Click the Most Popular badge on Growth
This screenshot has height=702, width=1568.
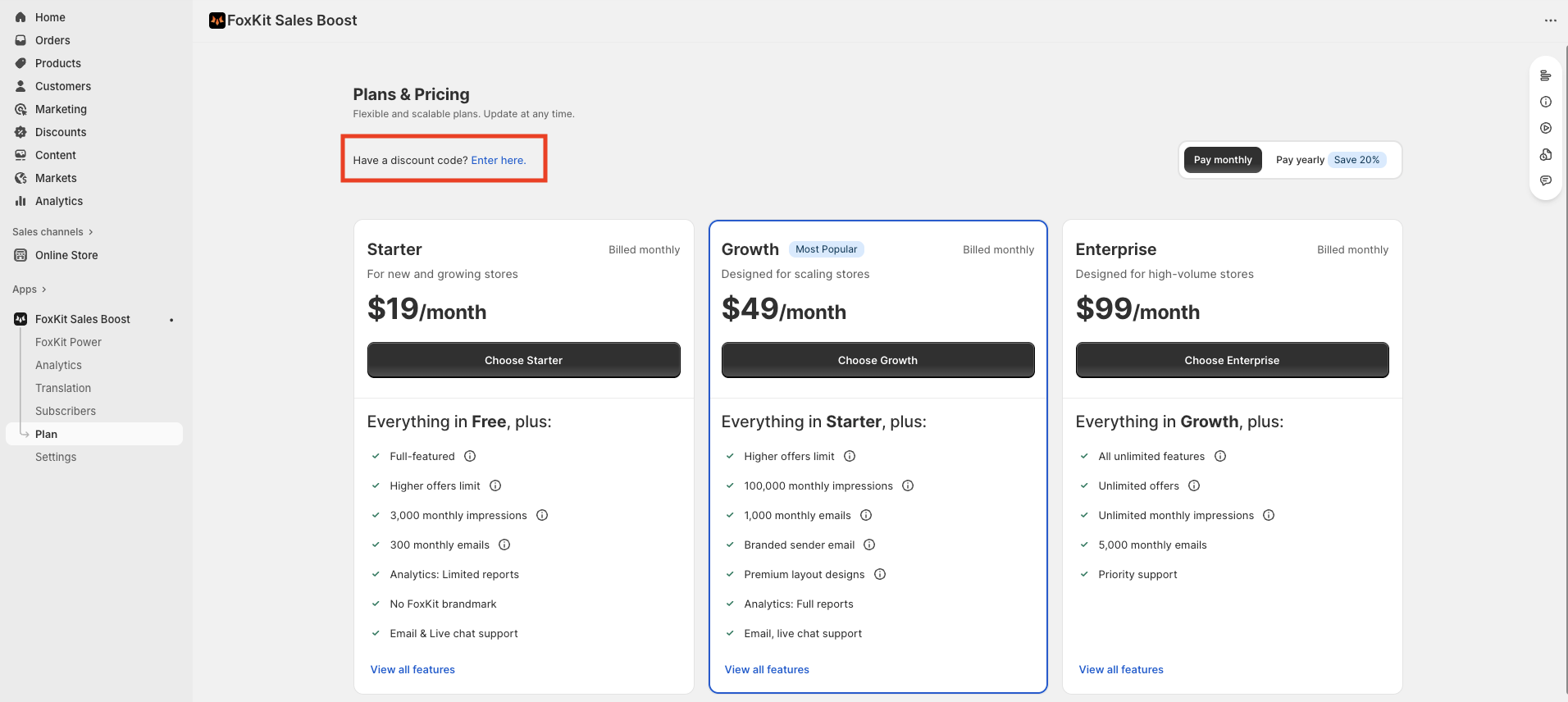click(x=826, y=249)
